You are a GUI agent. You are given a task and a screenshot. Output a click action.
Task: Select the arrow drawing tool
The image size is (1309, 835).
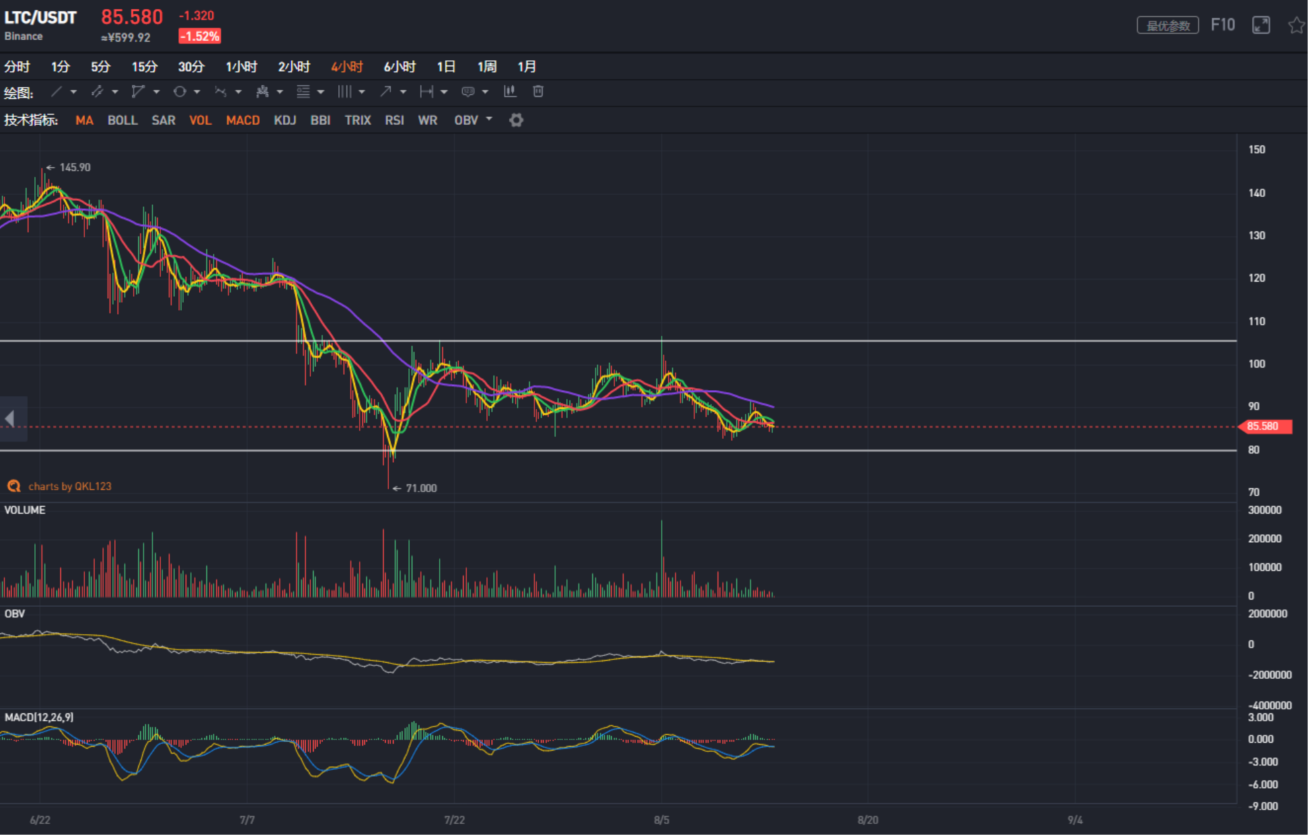[385, 92]
